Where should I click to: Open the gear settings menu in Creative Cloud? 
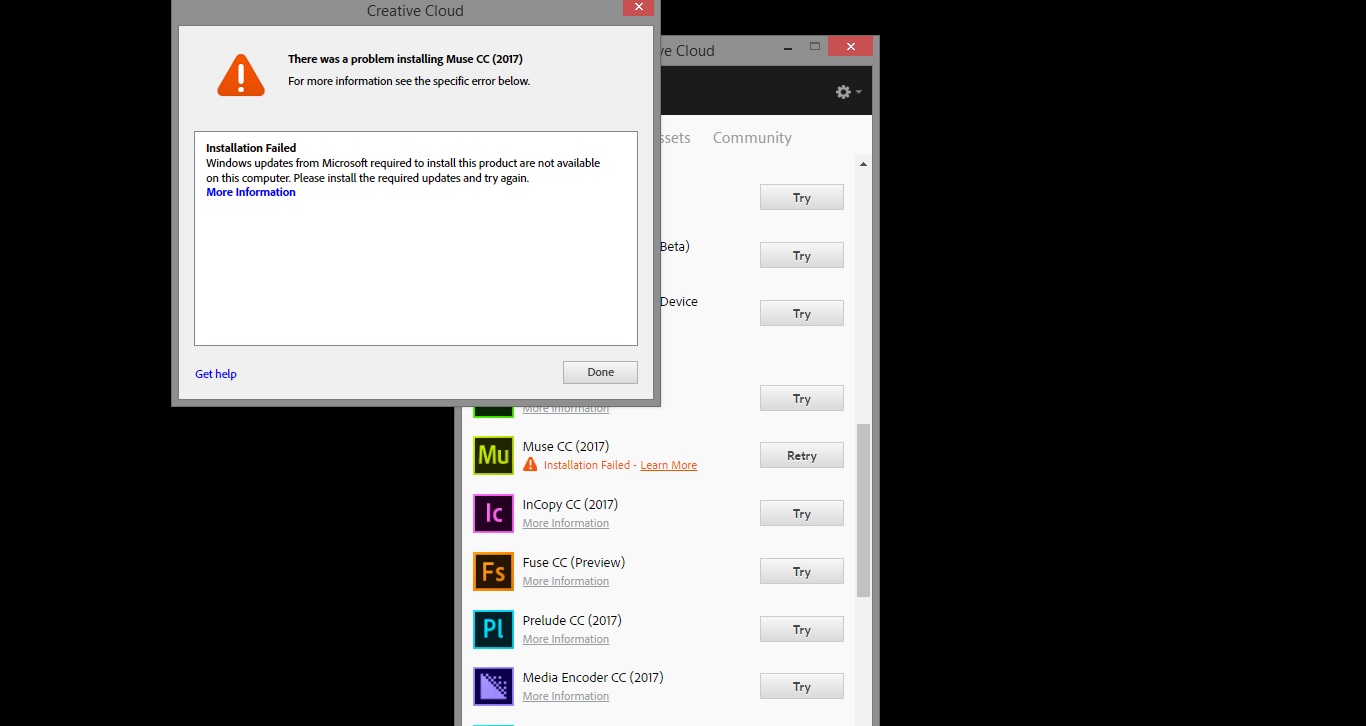[848, 91]
